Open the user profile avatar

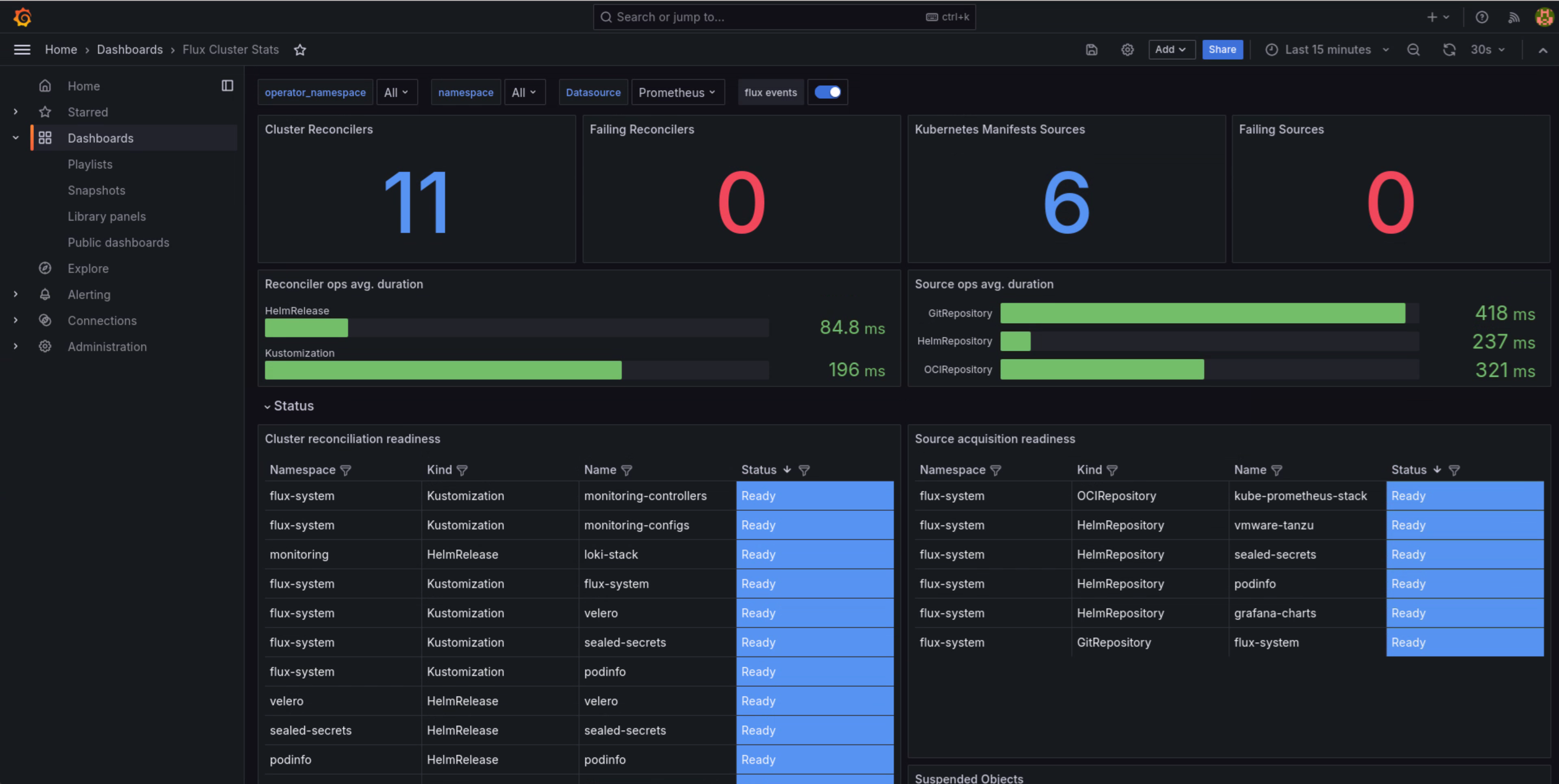[1544, 17]
